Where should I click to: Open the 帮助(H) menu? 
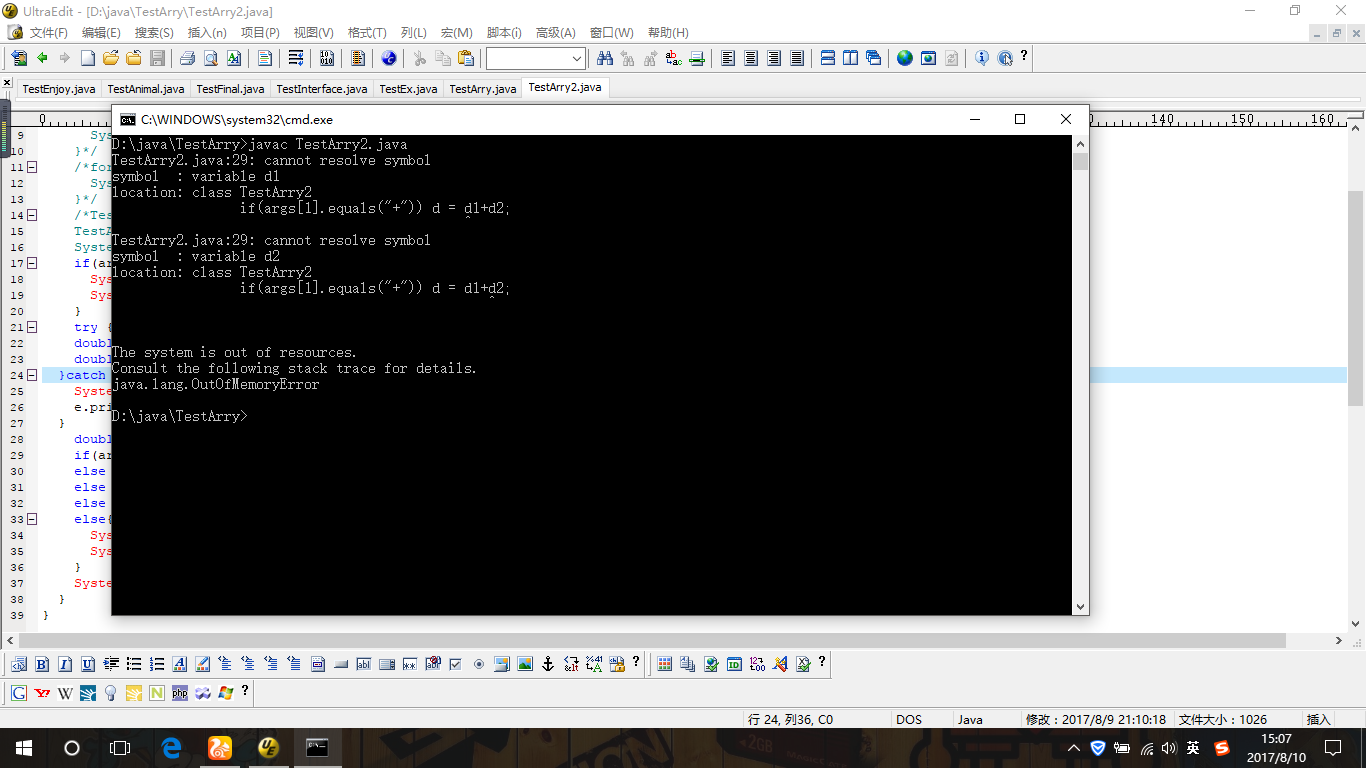click(668, 33)
